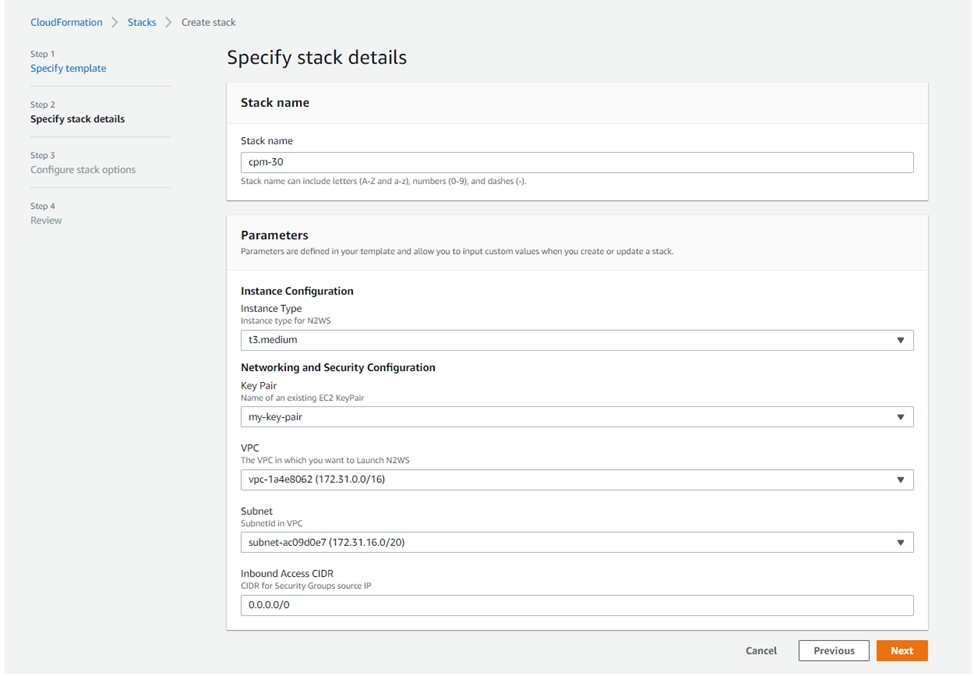The image size is (974, 676).
Task: Focus the Stack name text field
Action: pos(576,162)
